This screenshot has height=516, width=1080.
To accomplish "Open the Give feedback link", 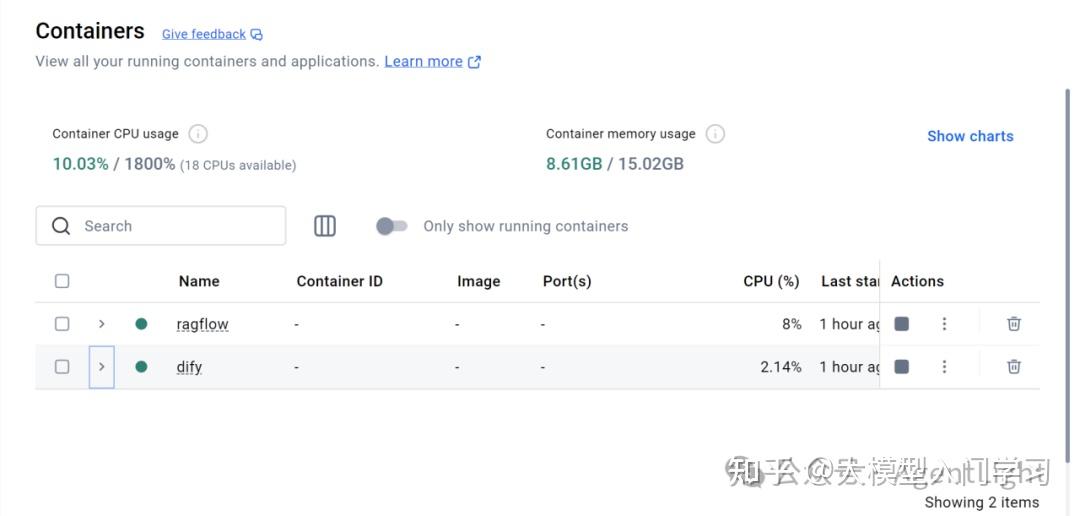I will tap(204, 34).
